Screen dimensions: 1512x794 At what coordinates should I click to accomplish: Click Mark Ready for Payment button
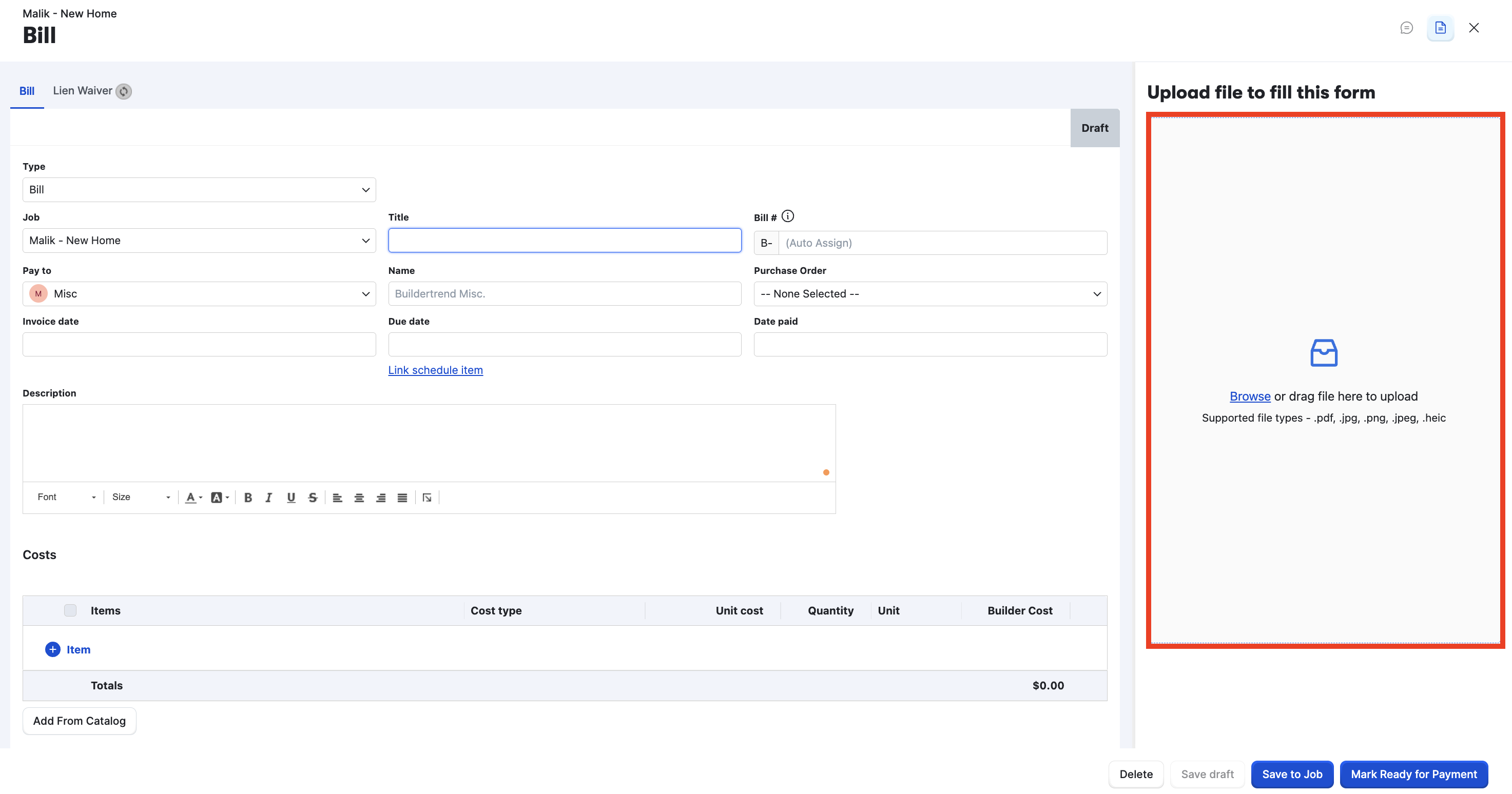[x=1413, y=774]
